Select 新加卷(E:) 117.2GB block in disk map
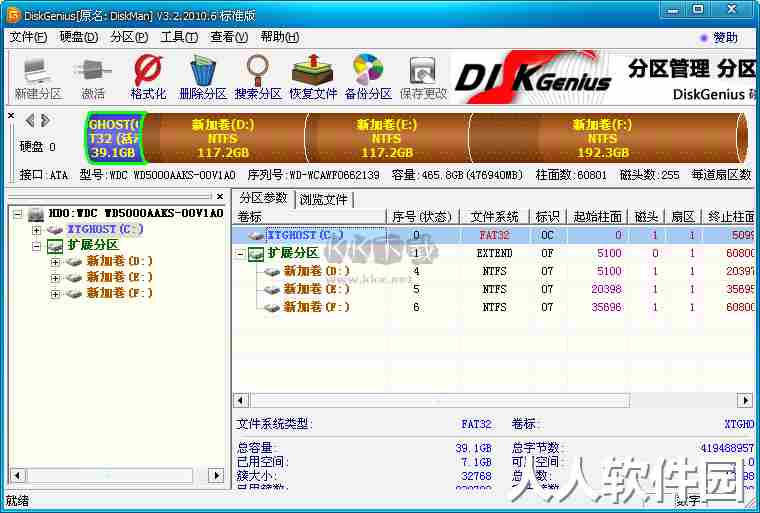Viewport: 760px width, 513px height. [x=387, y=139]
